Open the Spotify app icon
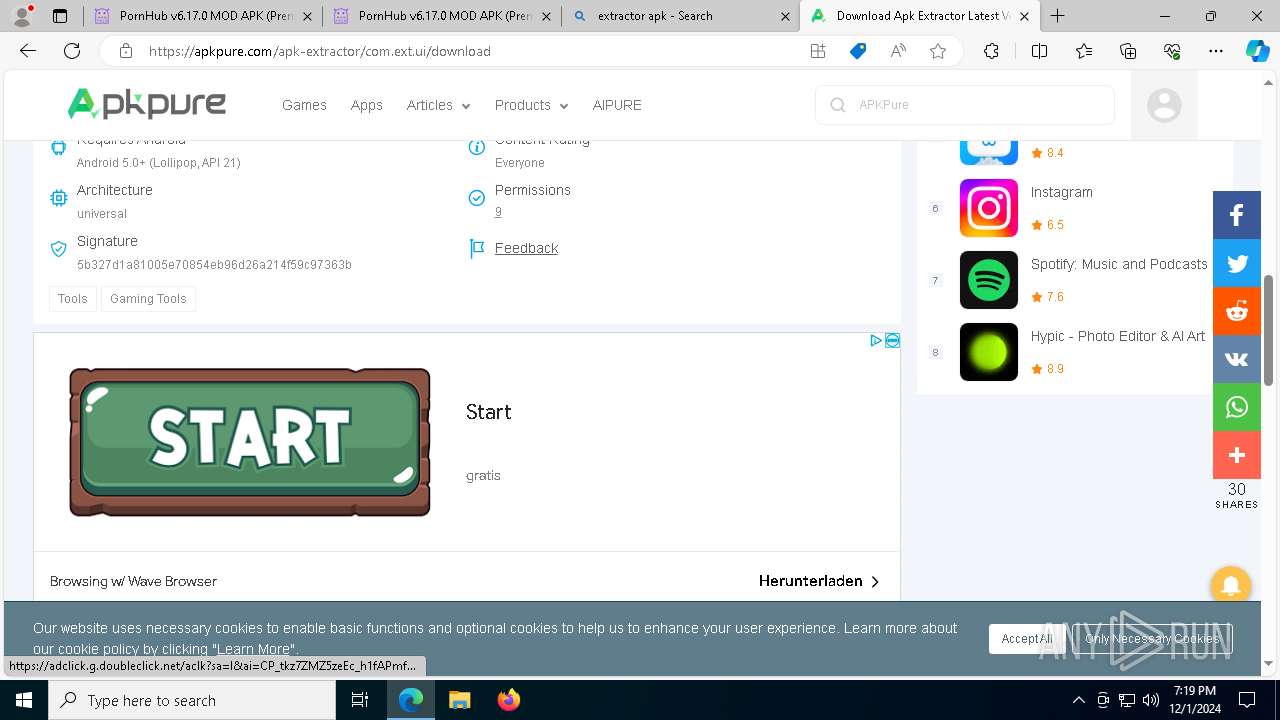 [989, 280]
